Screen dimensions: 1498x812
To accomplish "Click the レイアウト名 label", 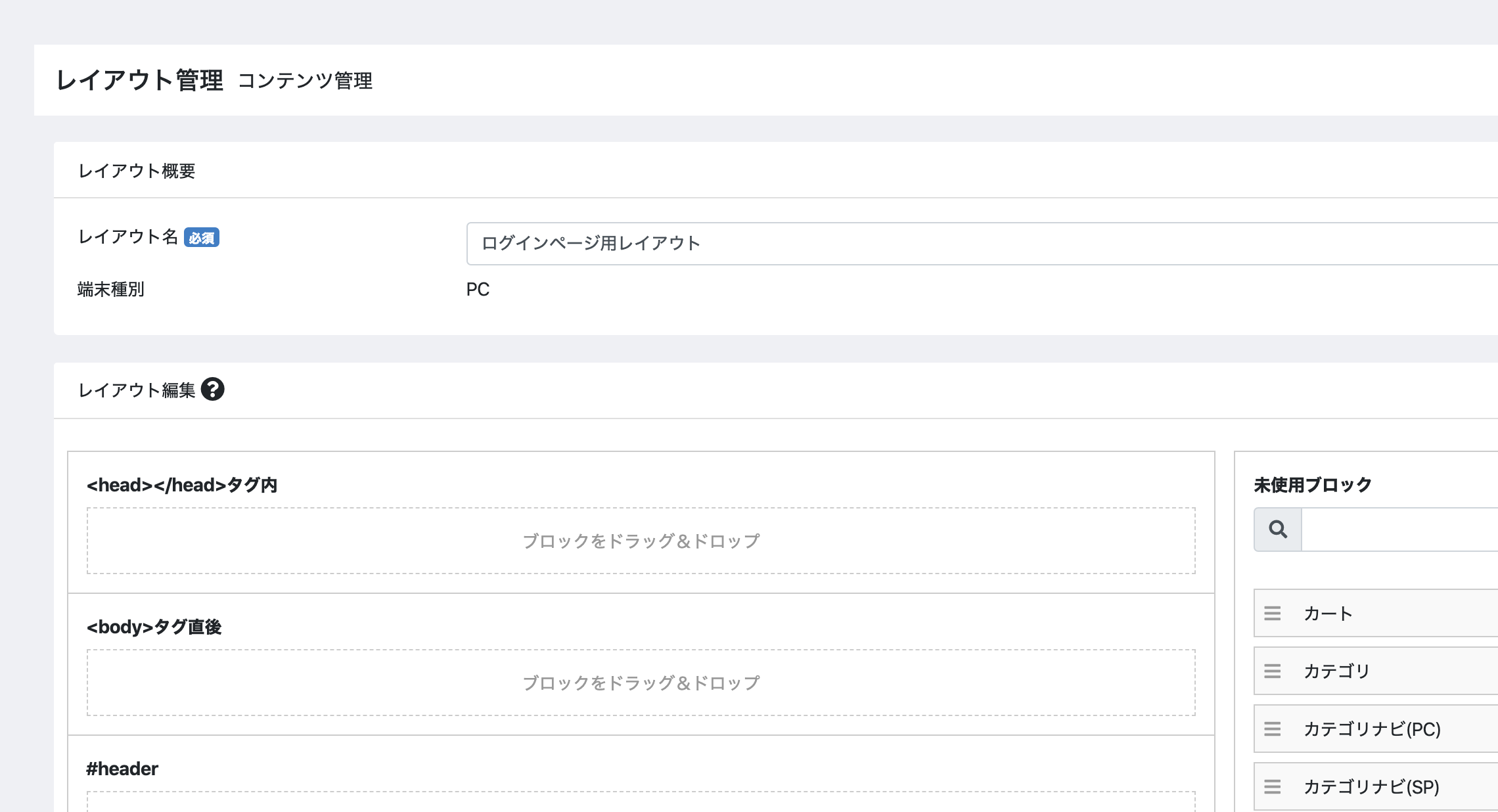I will (128, 237).
